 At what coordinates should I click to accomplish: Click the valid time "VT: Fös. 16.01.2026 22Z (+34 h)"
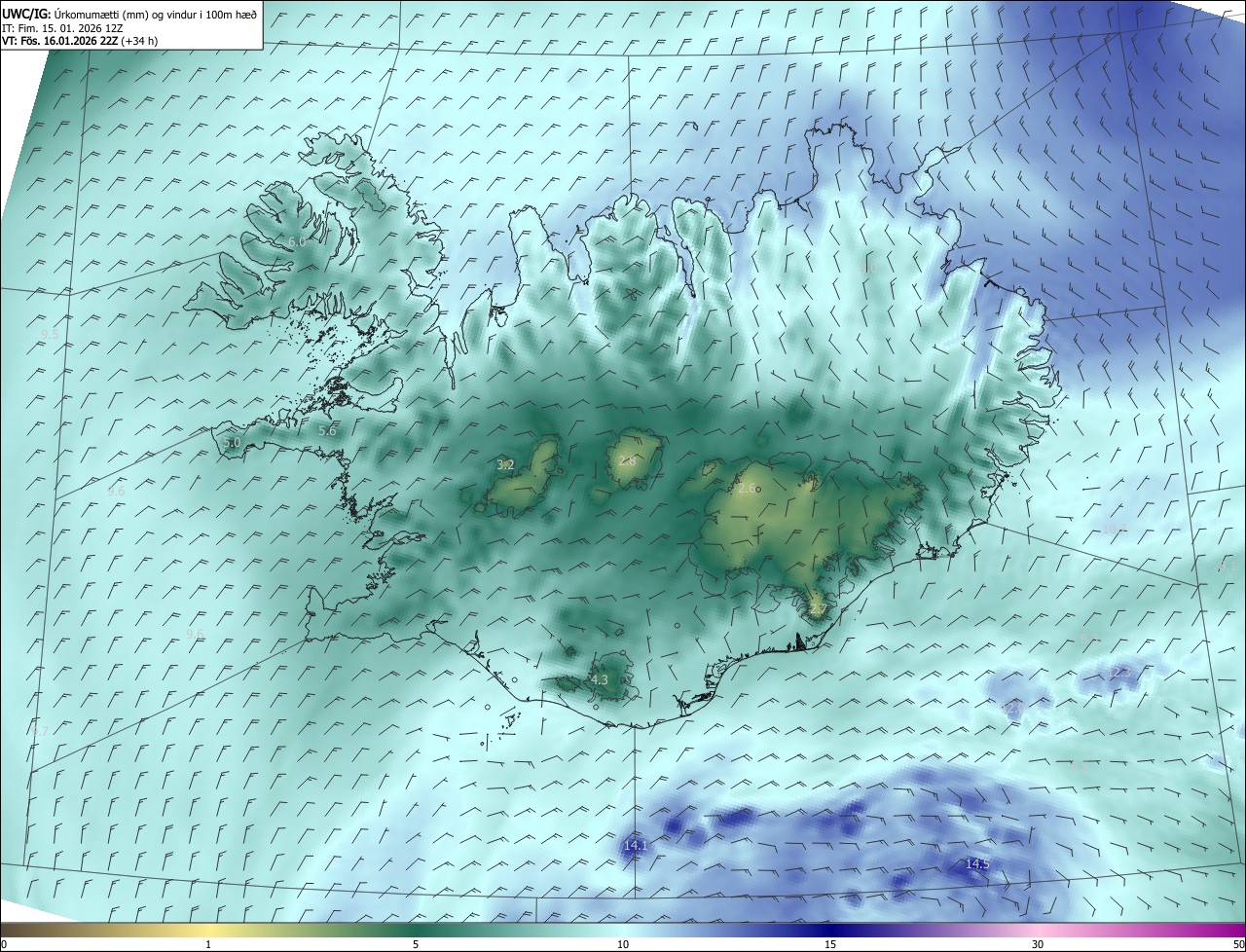80,41
